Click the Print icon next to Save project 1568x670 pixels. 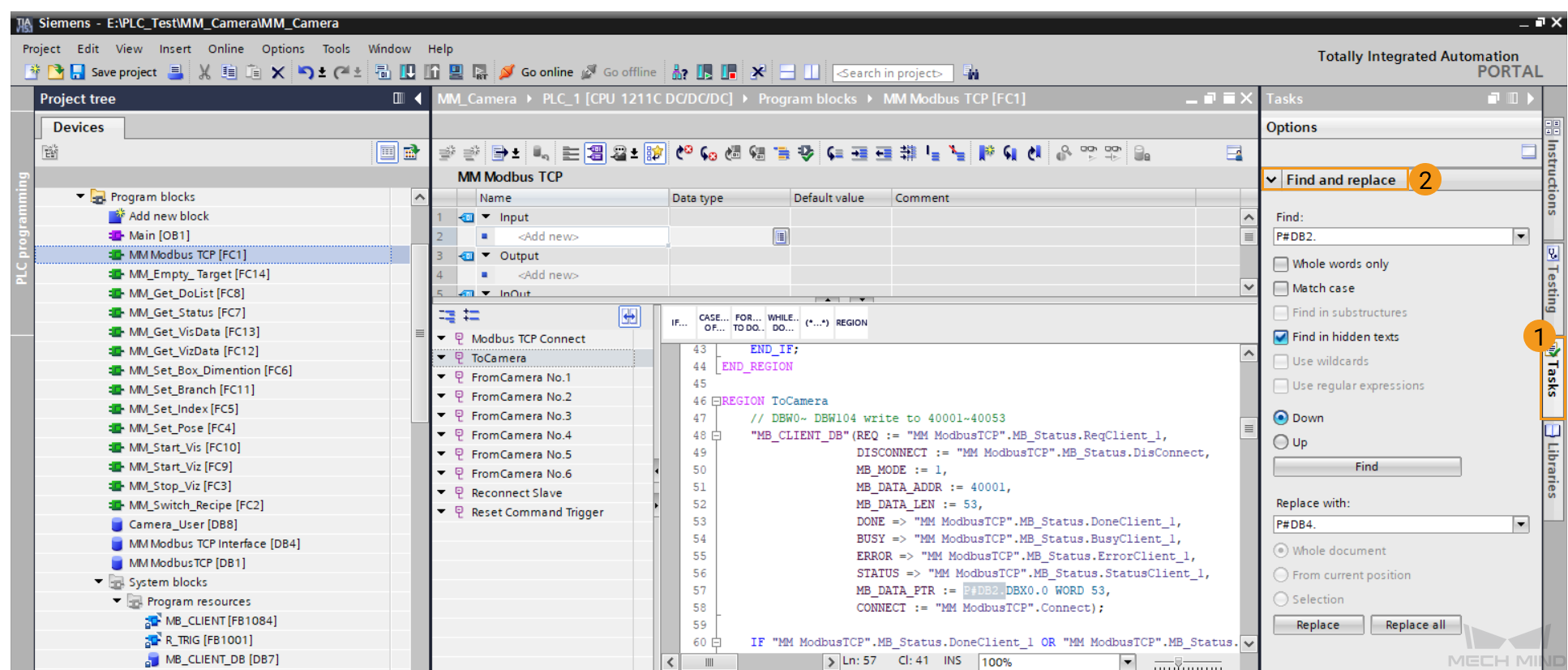tap(175, 72)
